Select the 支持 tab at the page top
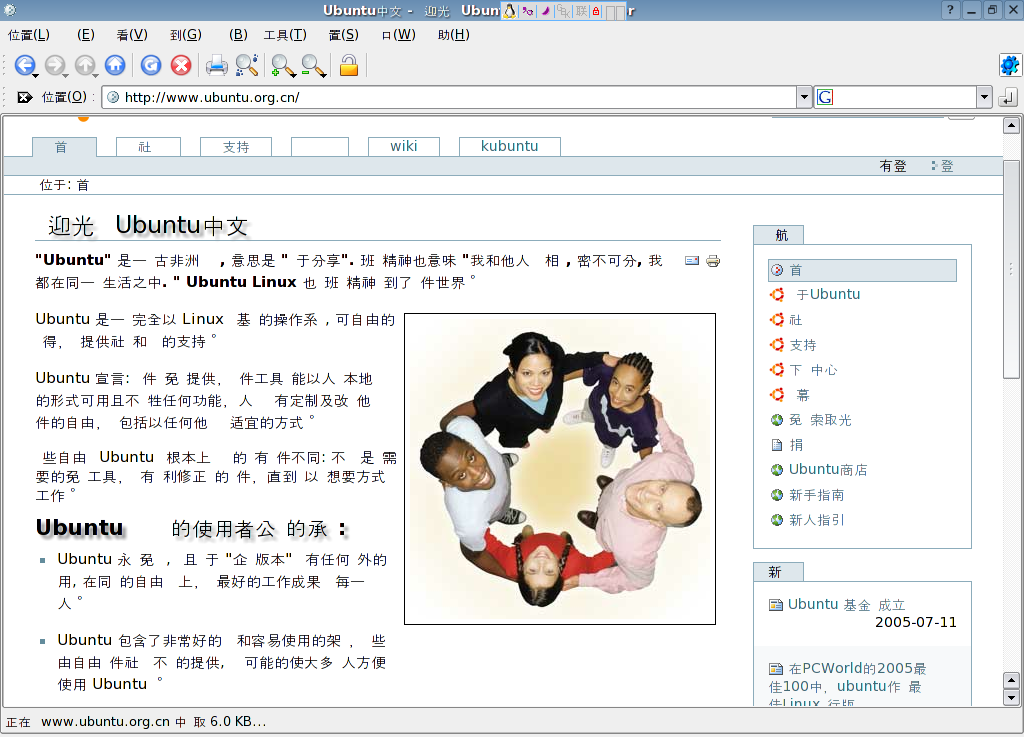The height and width of the screenshot is (737, 1024). [236, 147]
